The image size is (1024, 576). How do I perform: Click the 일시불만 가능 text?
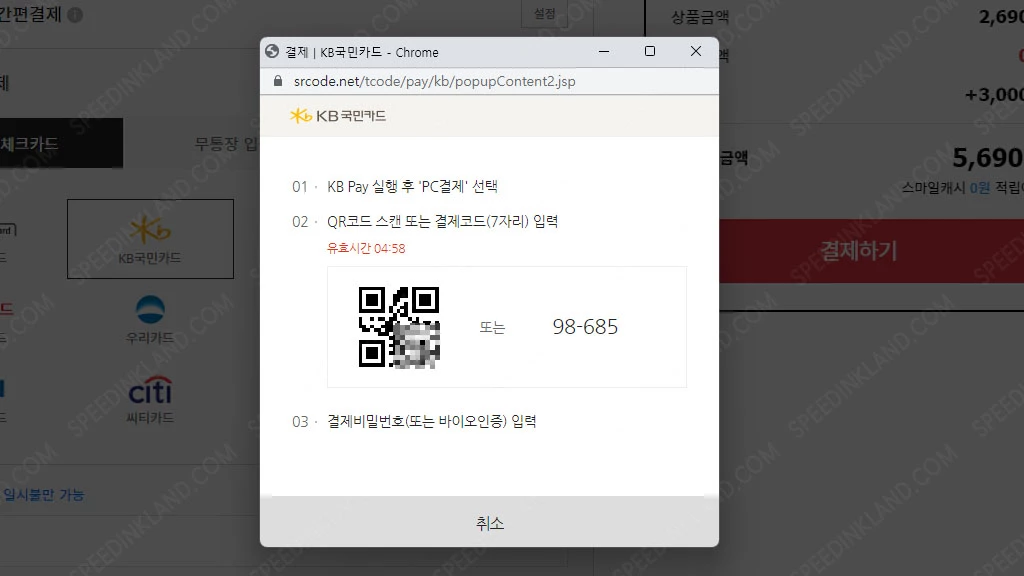pyautogui.click(x=44, y=494)
